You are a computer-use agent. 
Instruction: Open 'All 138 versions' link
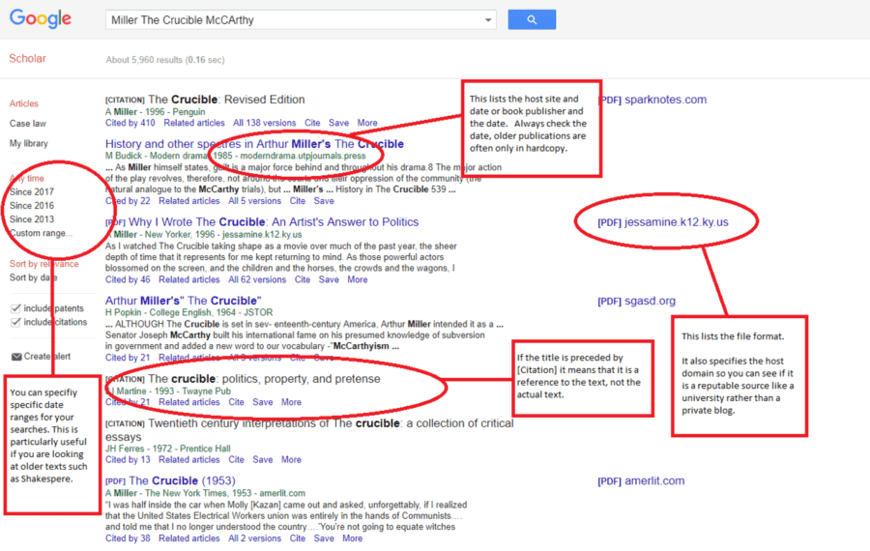[264, 123]
